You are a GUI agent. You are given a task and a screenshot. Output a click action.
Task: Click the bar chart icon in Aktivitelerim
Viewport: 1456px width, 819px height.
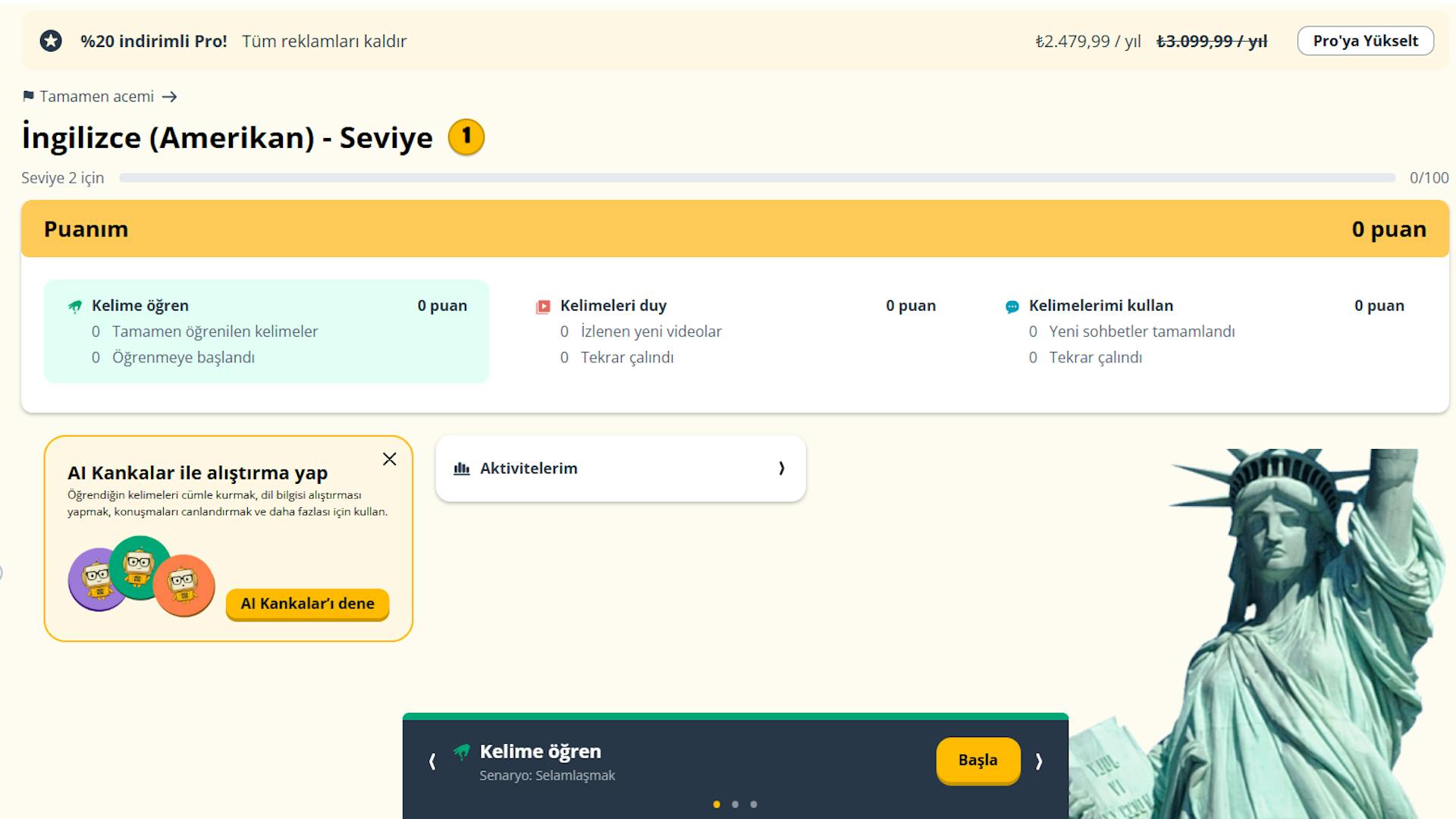[x=463, y=468]
